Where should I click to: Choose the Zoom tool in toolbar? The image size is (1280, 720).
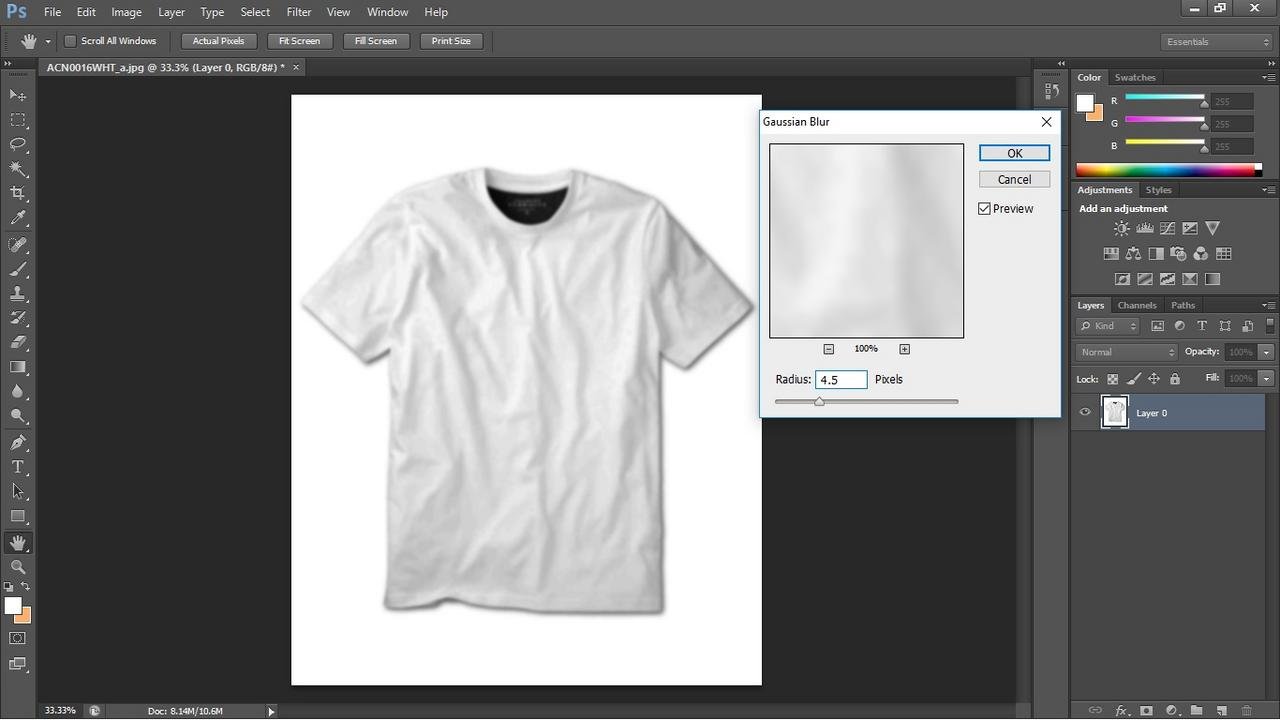pos(18,567)
